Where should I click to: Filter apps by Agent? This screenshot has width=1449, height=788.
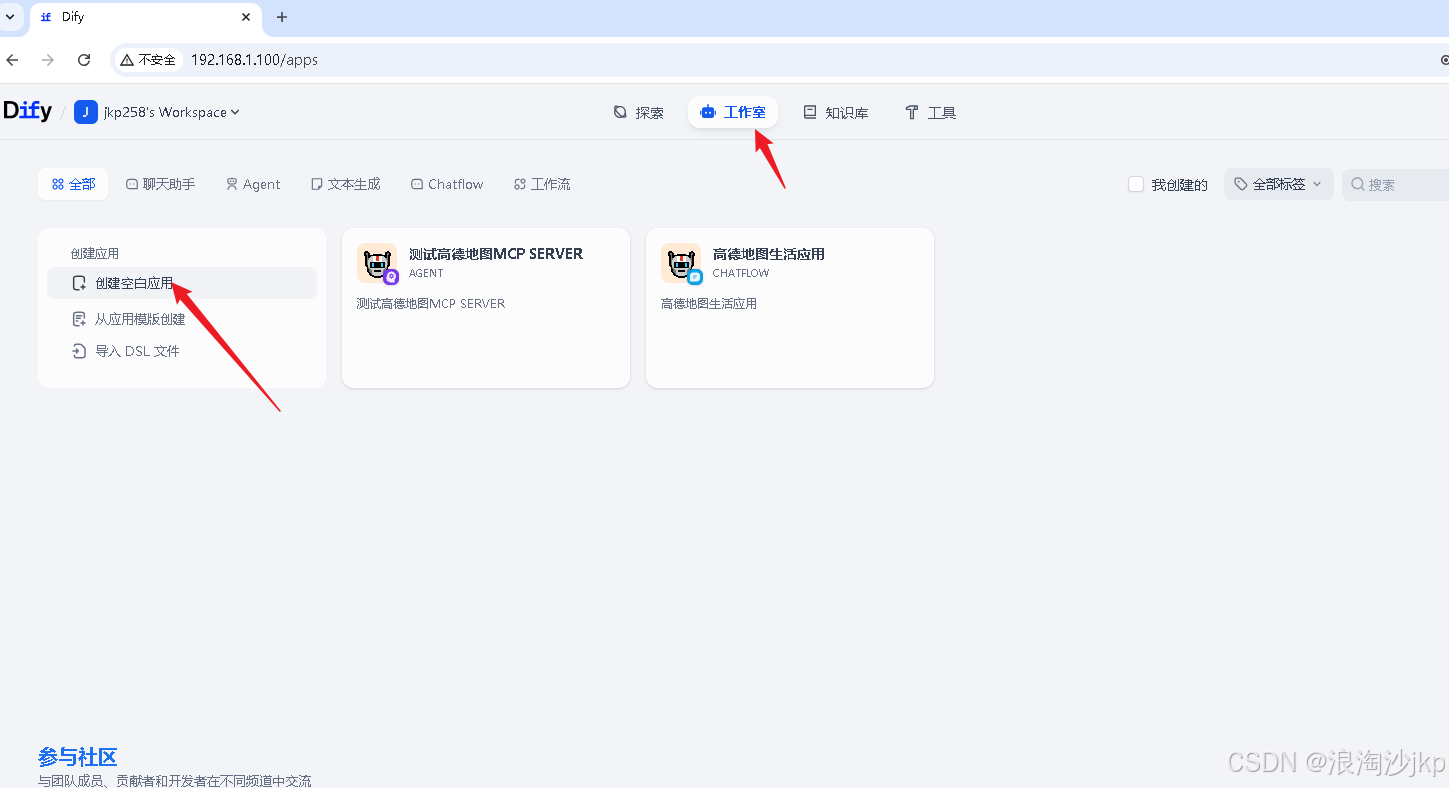click(x=253, y=184)
